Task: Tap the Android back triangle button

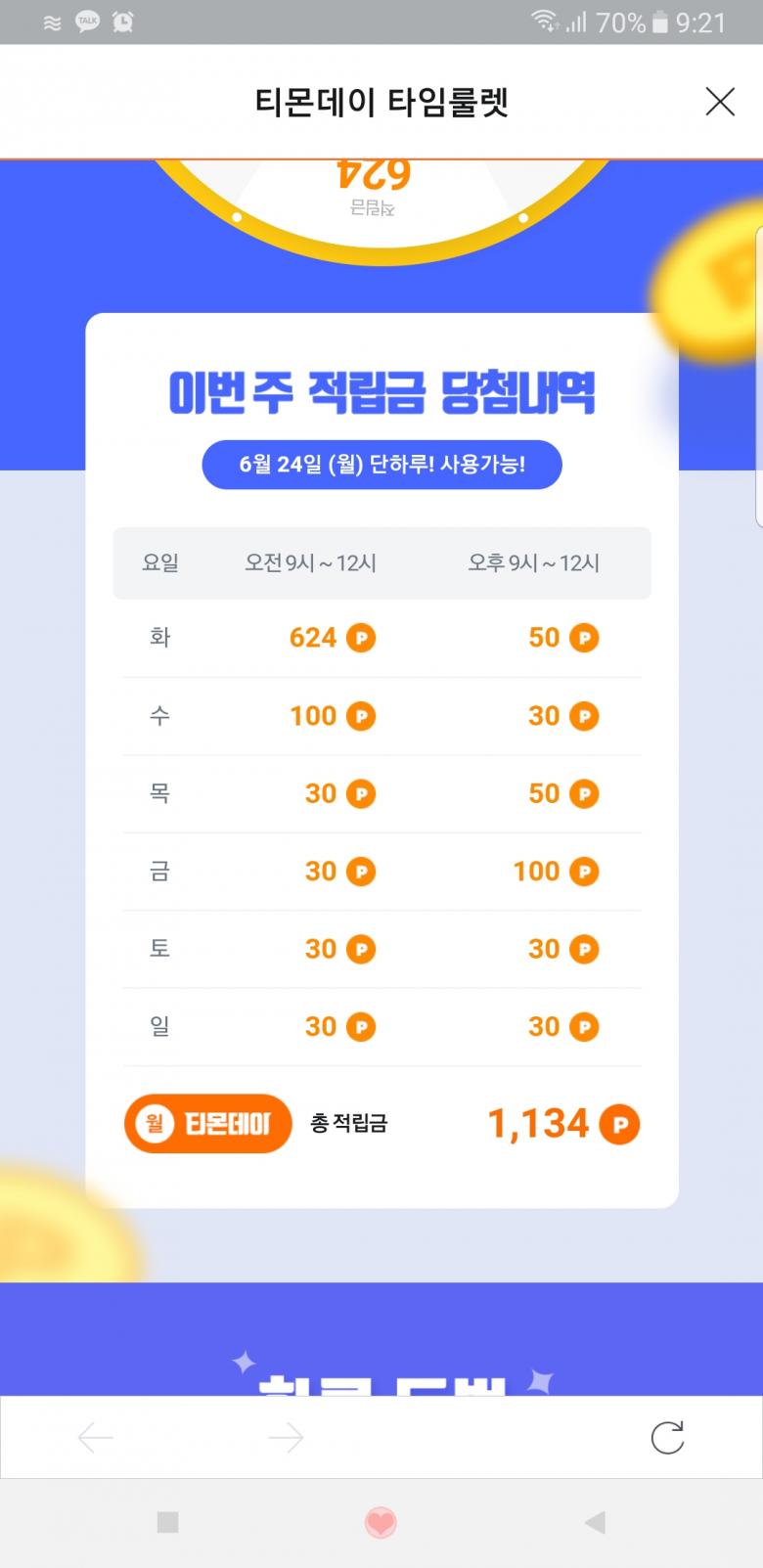Action: [594, 1522]
